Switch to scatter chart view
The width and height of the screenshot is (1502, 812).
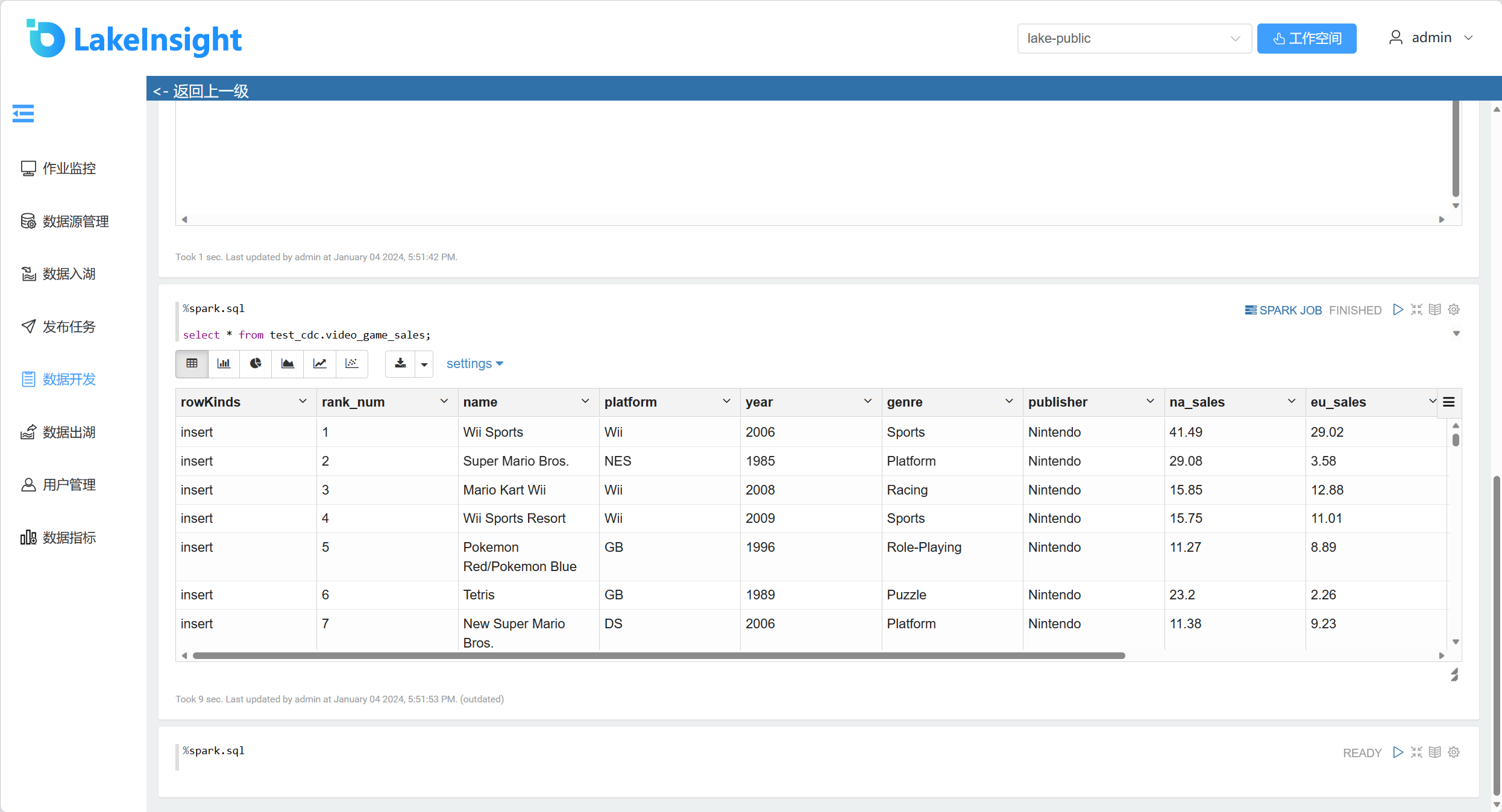pos(351,363)
